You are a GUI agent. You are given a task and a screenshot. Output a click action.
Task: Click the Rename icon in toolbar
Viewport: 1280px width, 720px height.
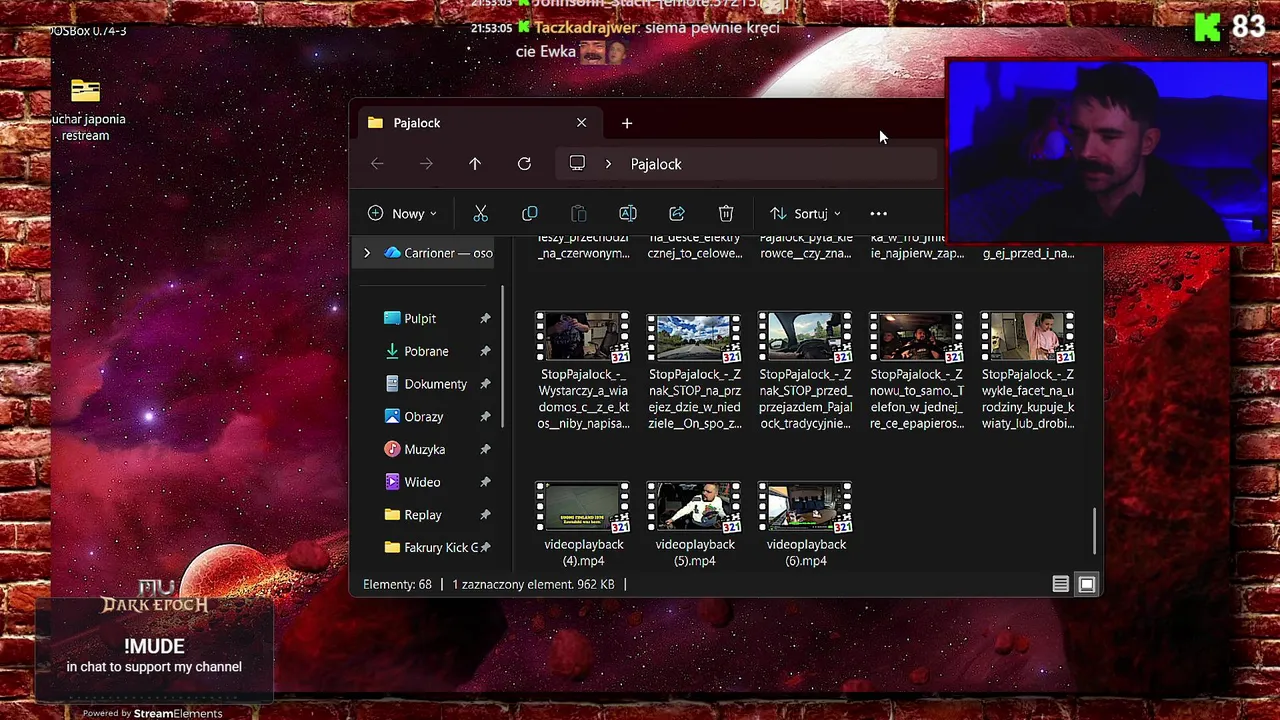(x=628, y=213)
